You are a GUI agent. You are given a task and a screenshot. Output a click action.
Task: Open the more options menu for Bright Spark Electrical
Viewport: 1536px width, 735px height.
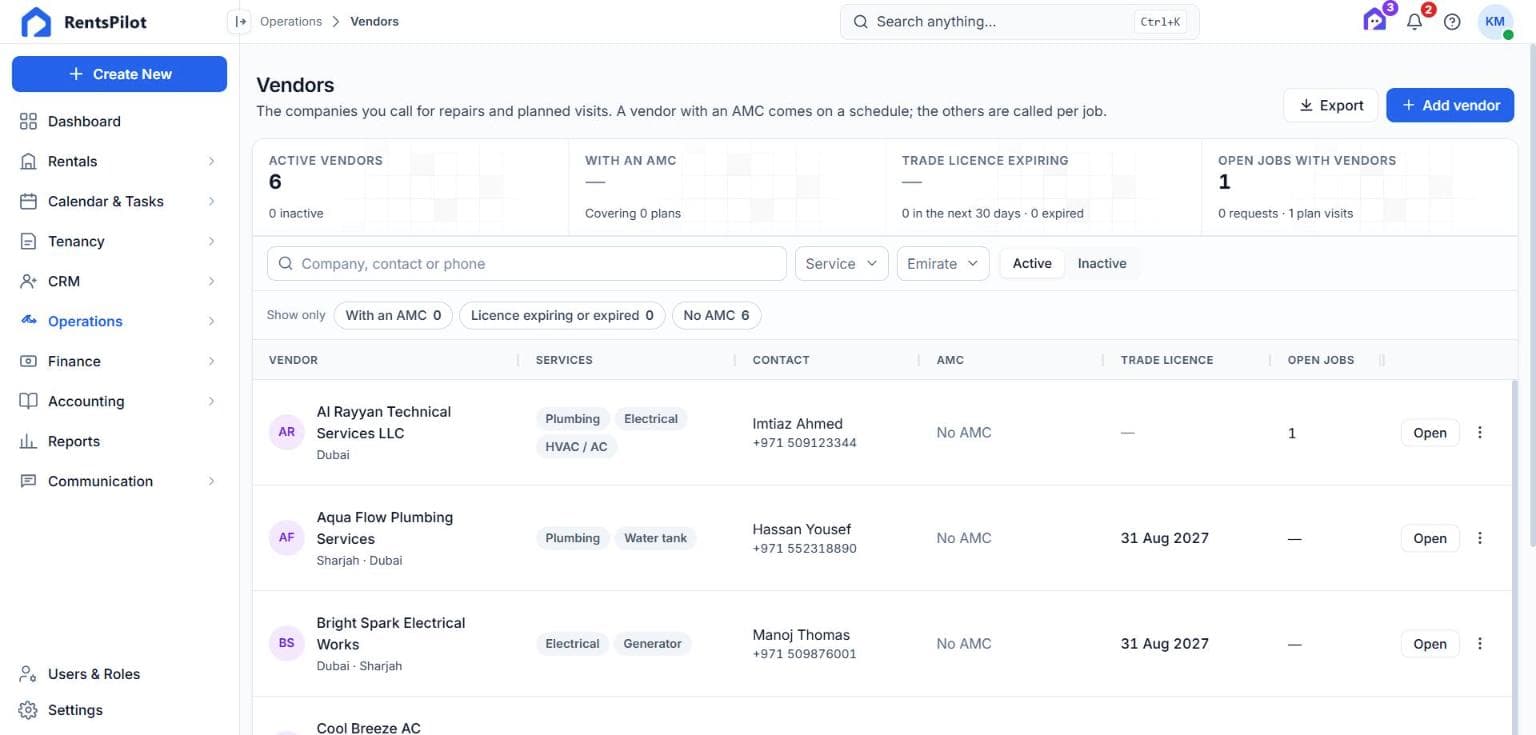click(1480, 644)
